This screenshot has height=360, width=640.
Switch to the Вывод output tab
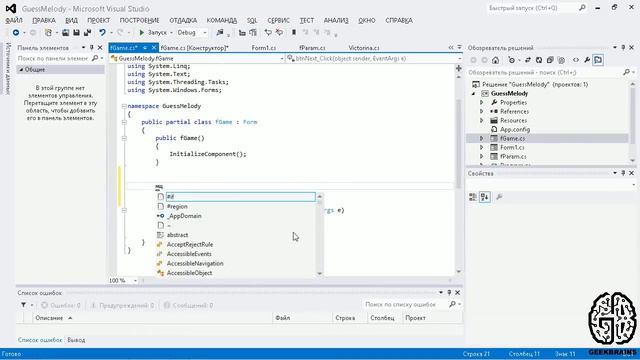pyautogui.click(x=76, y=340)
